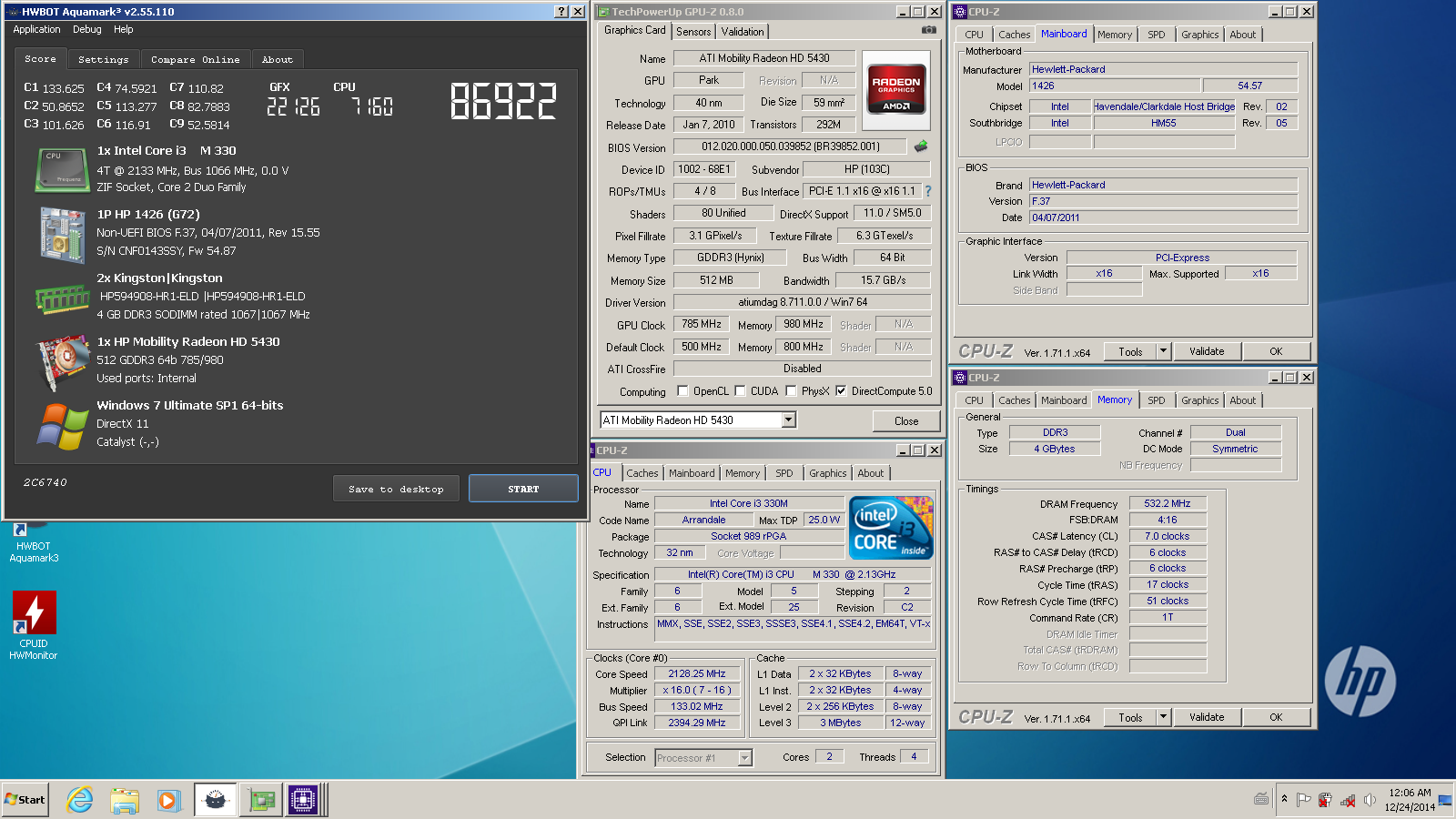
Task: Click the DRAM Frequency value 532.2 MHz
Action: (1168, 503)
